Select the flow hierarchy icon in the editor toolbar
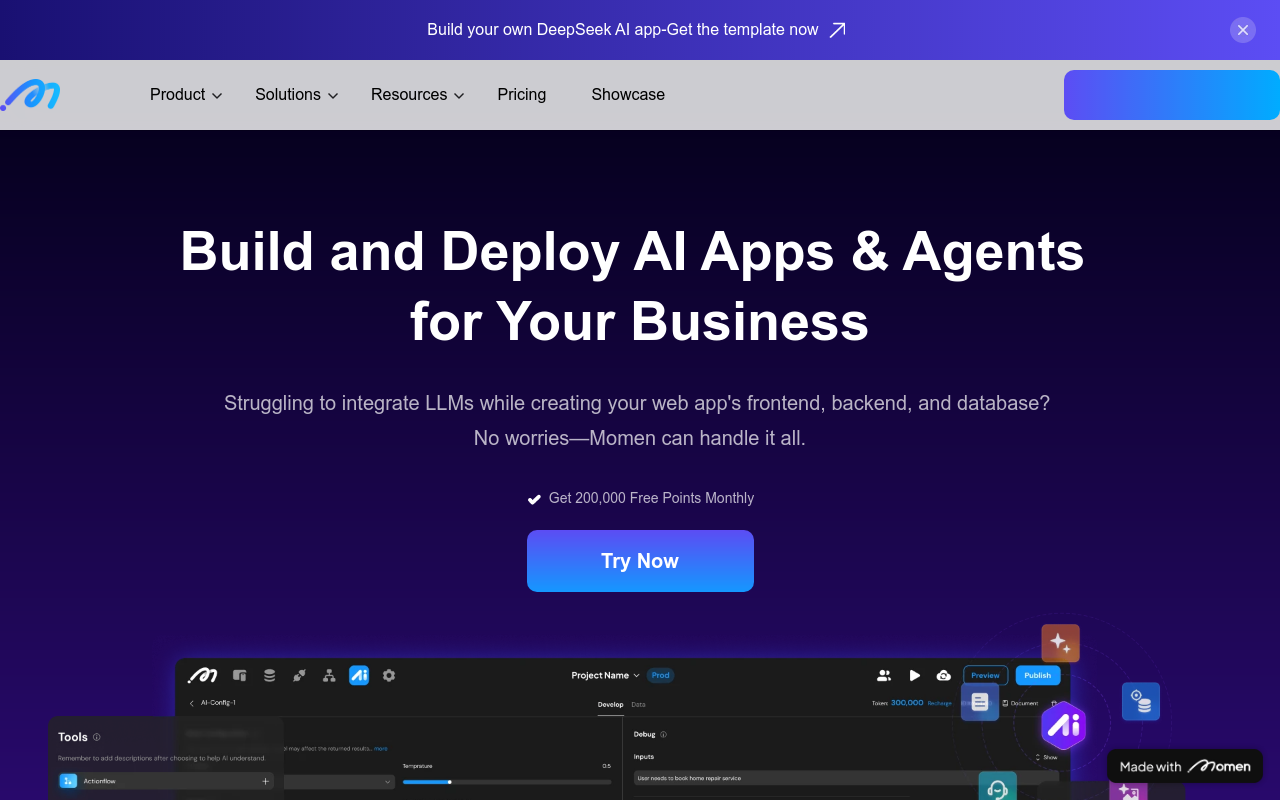Screen dimensions: 1280x800 pyautogui.click(x=329, y=675)
